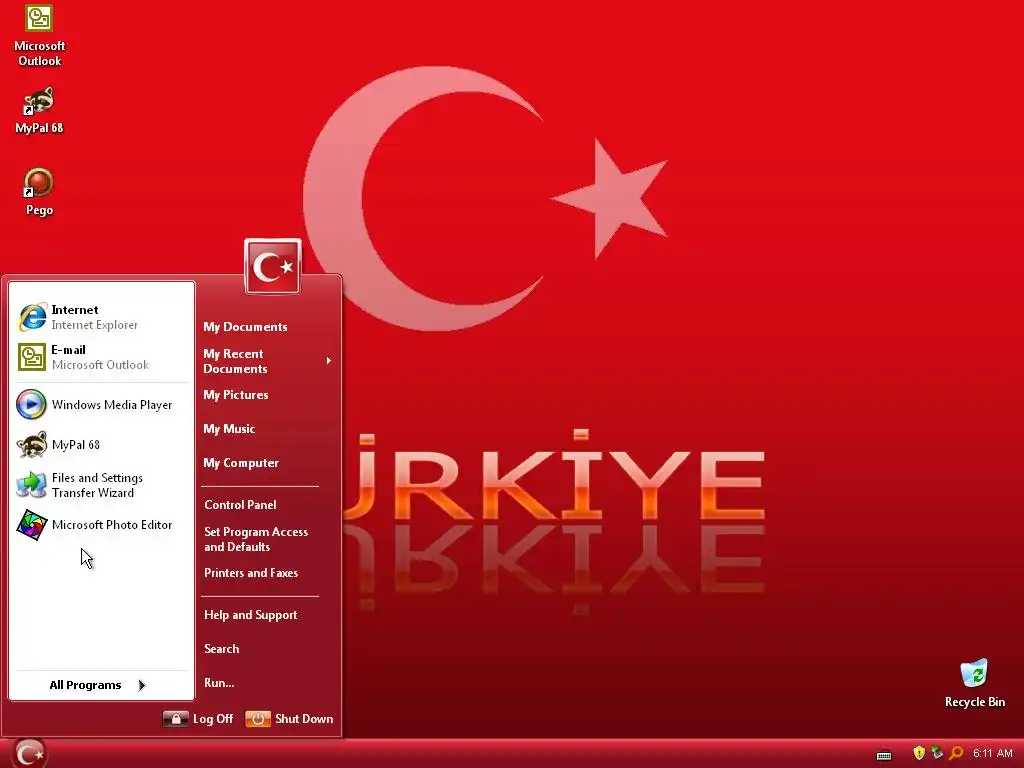Launch Windows Media Player from Start menu

[x=102, y=404]
